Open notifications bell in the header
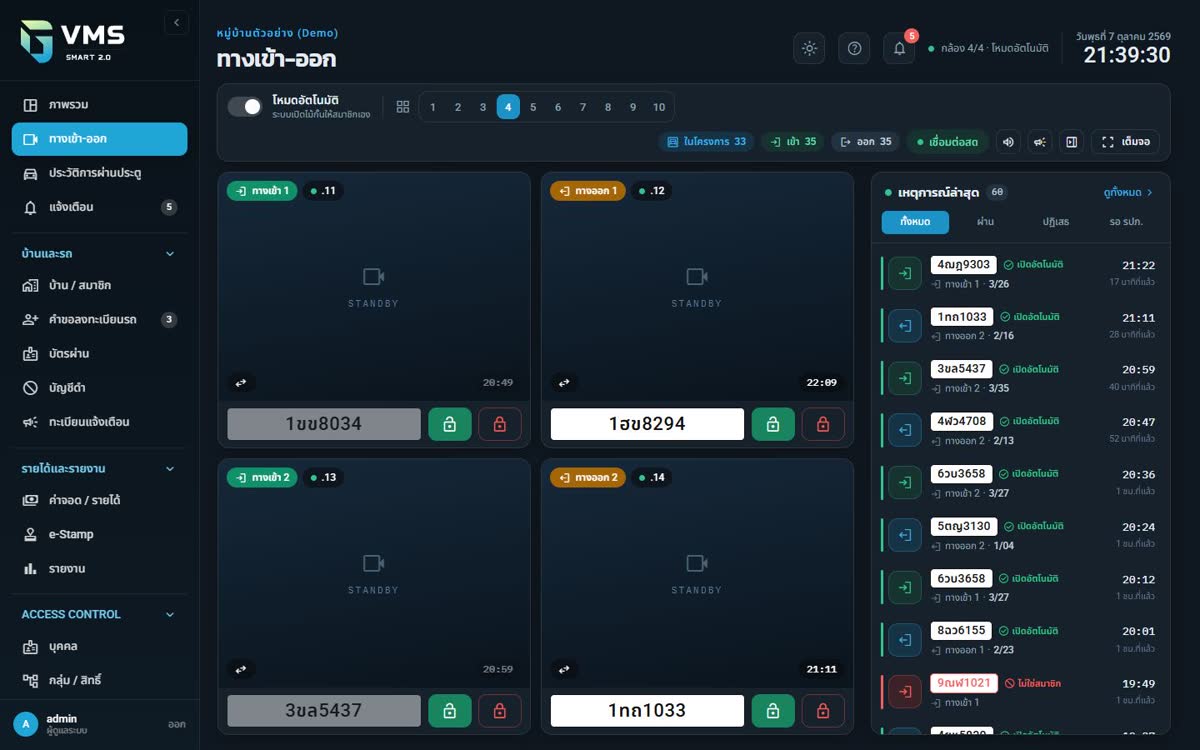 [x=899, y=48]
